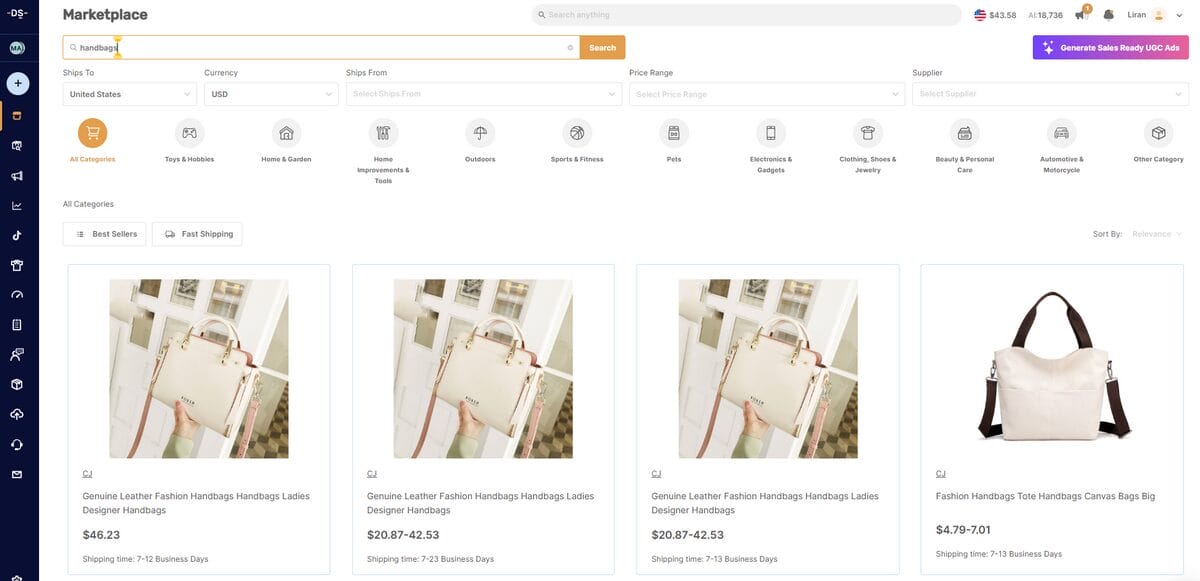1200x581 pixels.
Task: Choose the Home & Garden category icon
Action: click(x=286, y=133)
